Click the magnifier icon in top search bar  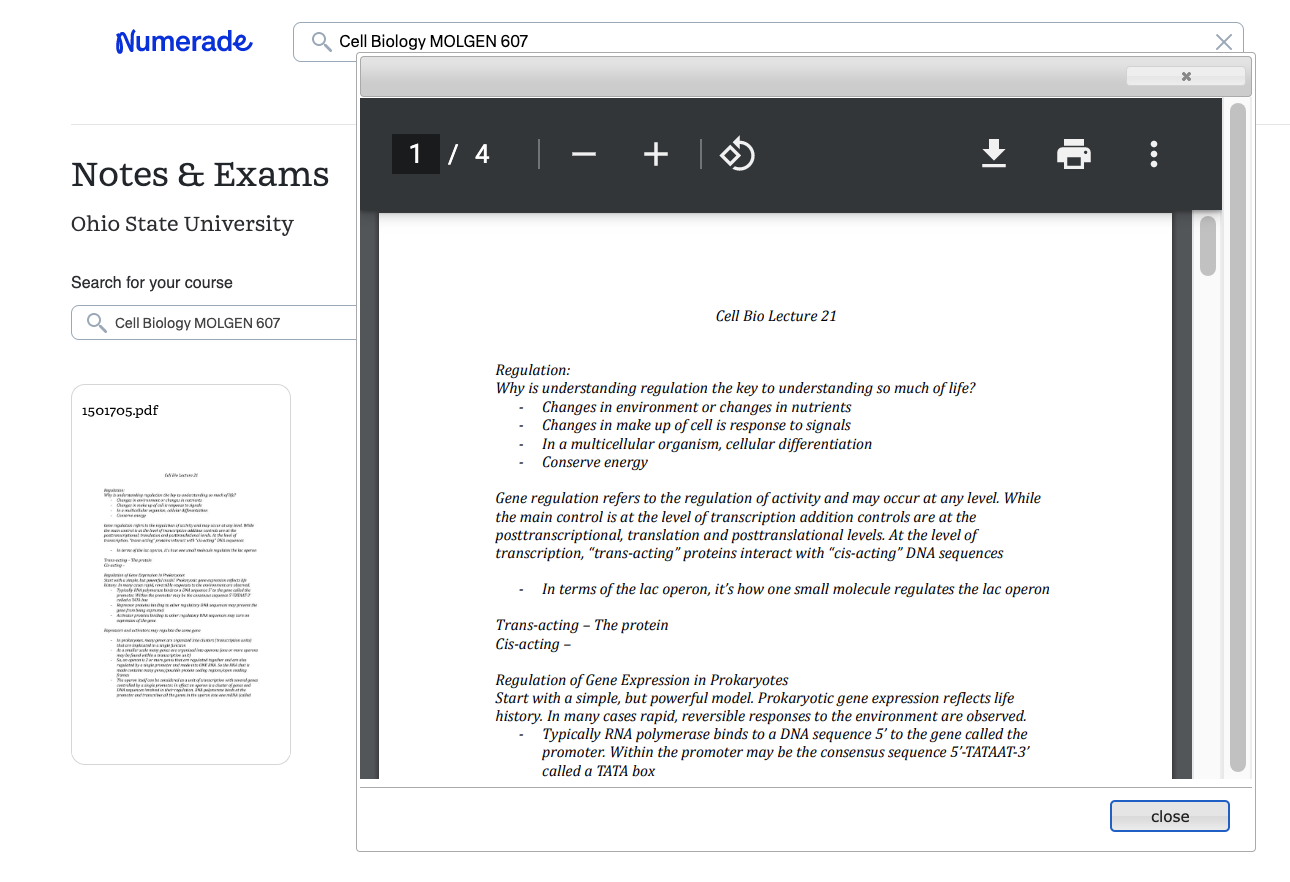321,41
